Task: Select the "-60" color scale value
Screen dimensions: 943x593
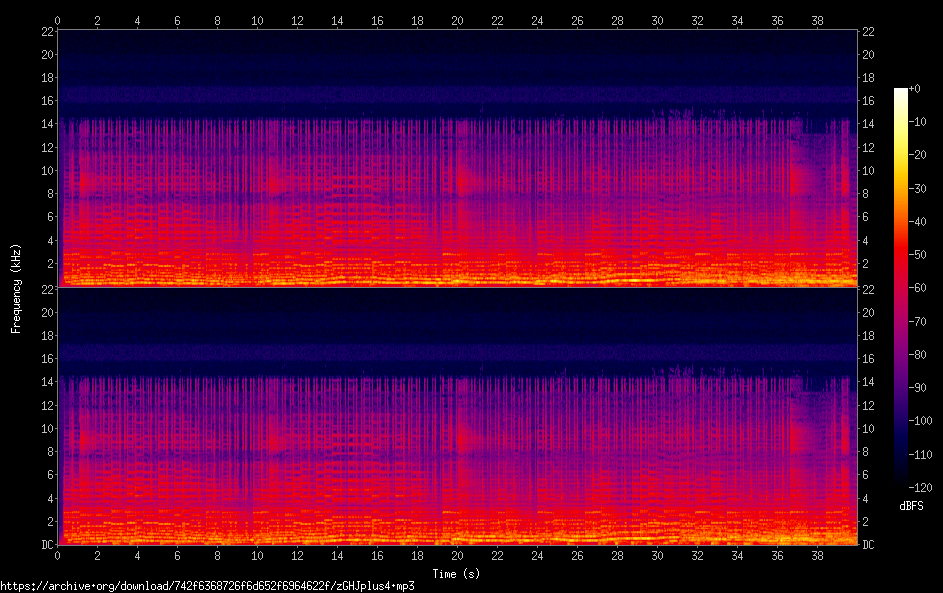Action: pos(918,287)
